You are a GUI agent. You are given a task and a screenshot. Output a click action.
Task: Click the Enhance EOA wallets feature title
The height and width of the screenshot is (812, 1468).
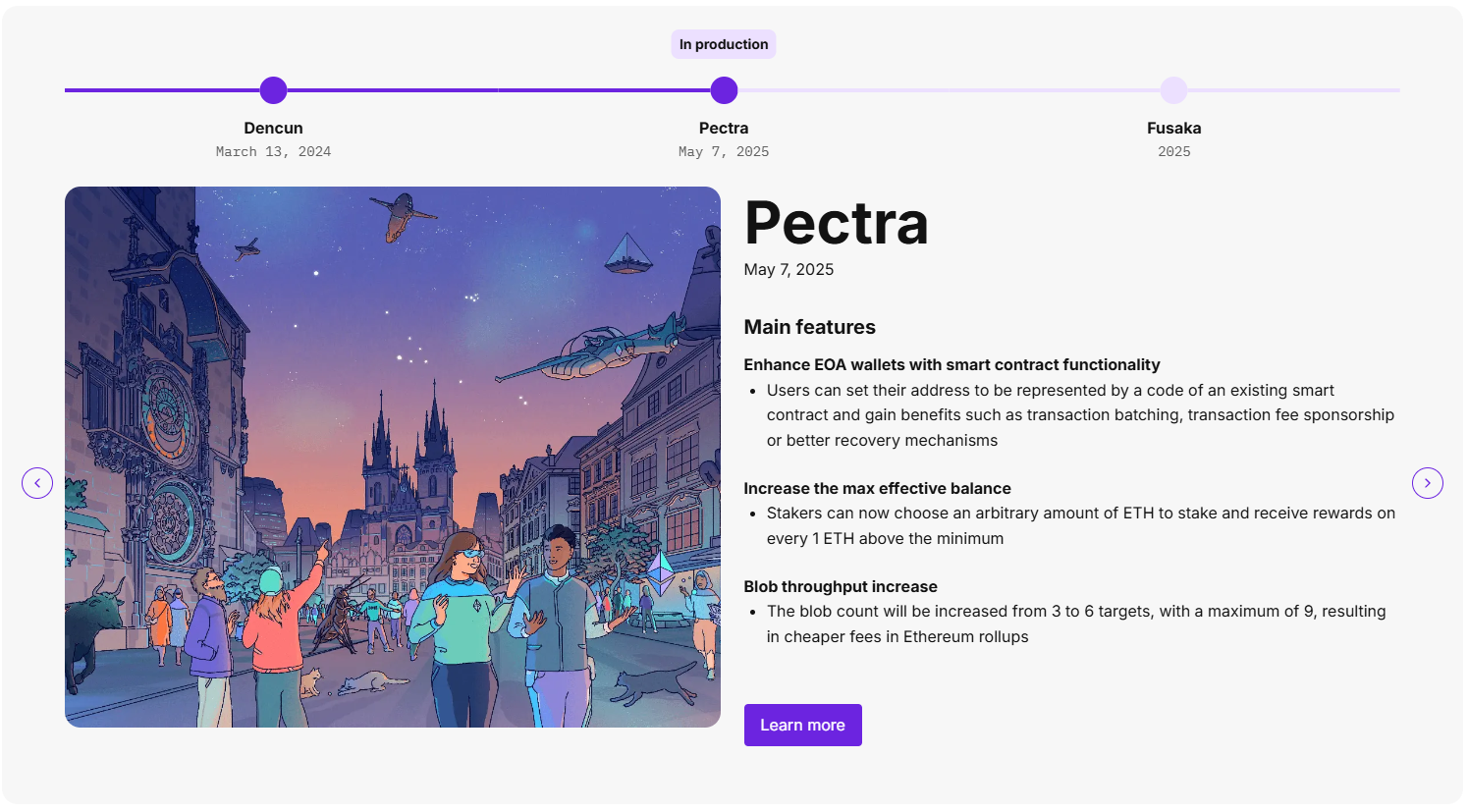pyautogui.click(x=951, y=364)
